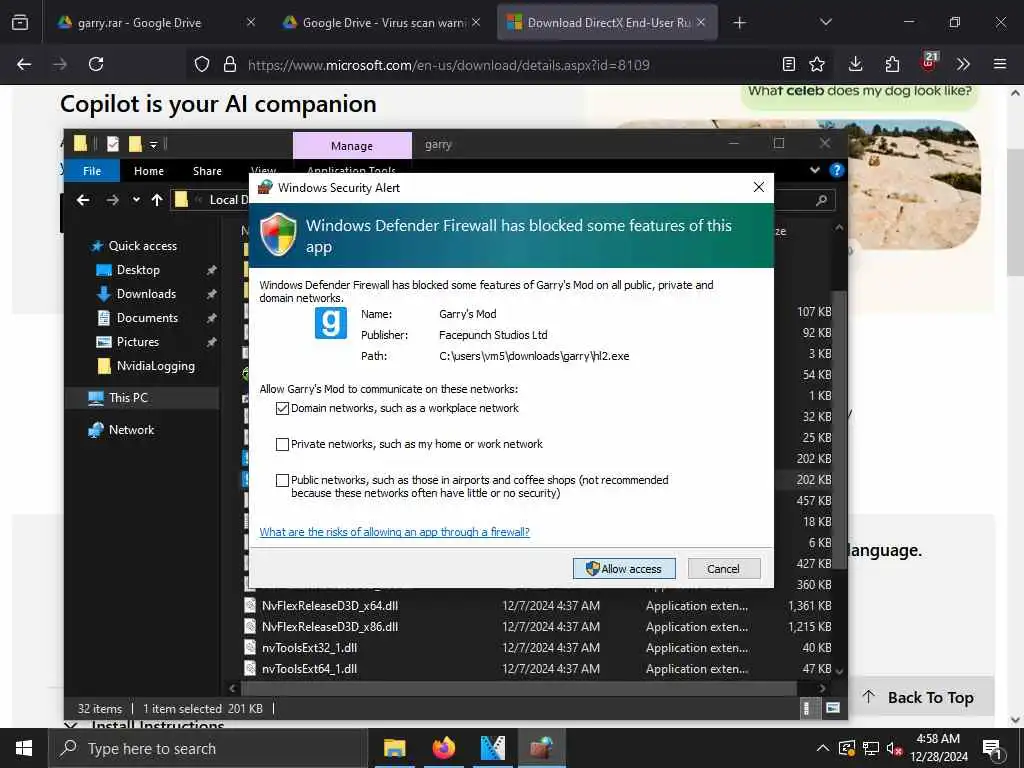This screenshot has width=1024, height=768.
Task: Open the notification center icon
Action: [993, 749]
